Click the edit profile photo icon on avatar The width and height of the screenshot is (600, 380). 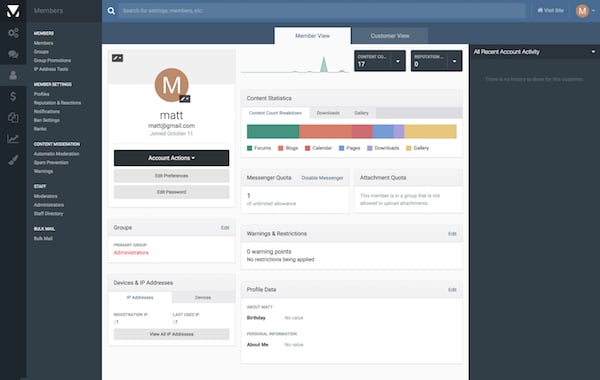tap(185, 99)
